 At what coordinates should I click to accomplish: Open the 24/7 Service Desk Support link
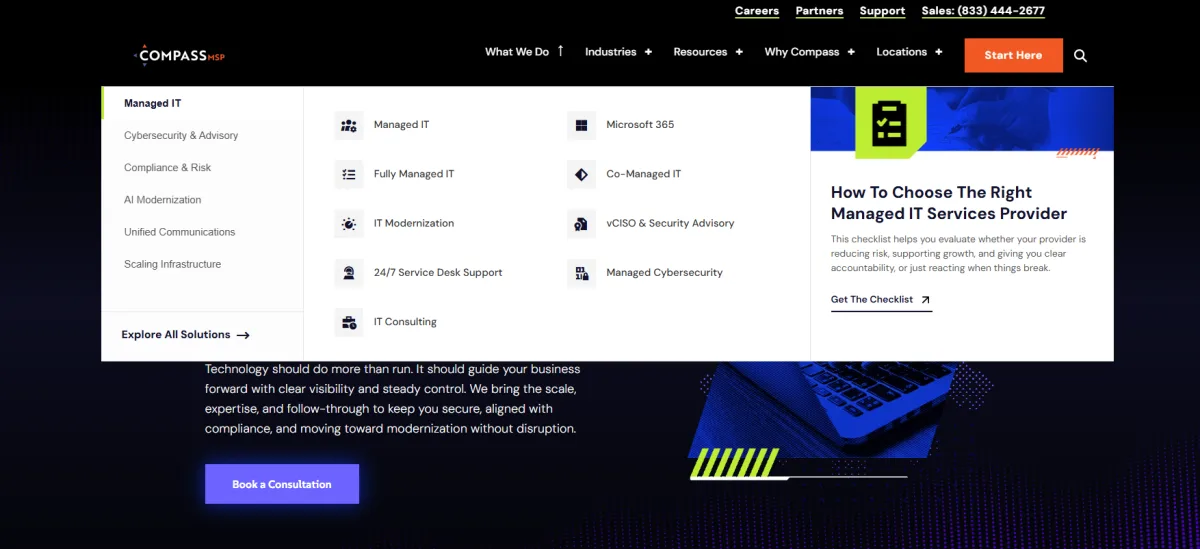tap(438, 272)
